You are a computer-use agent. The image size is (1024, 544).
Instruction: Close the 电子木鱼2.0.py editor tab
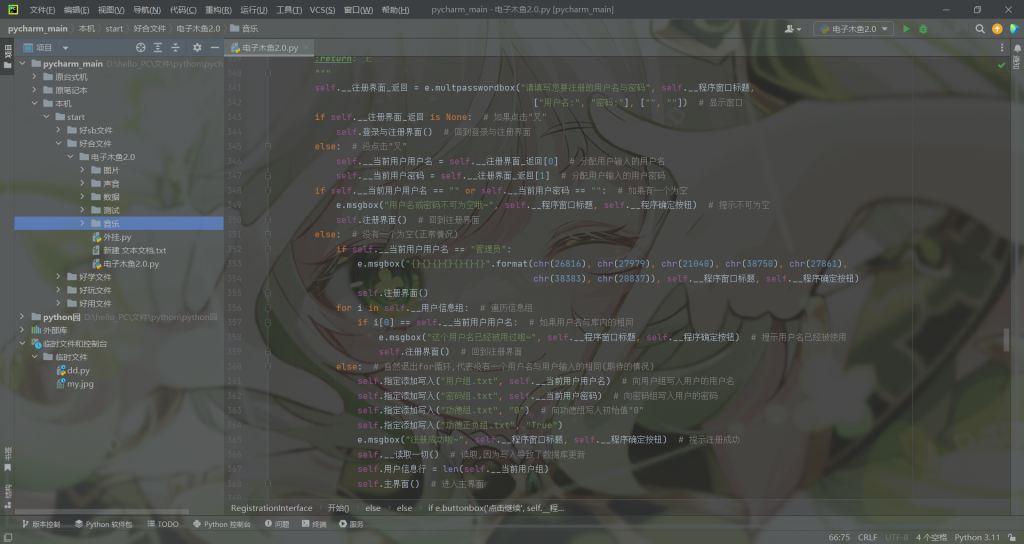306,48
